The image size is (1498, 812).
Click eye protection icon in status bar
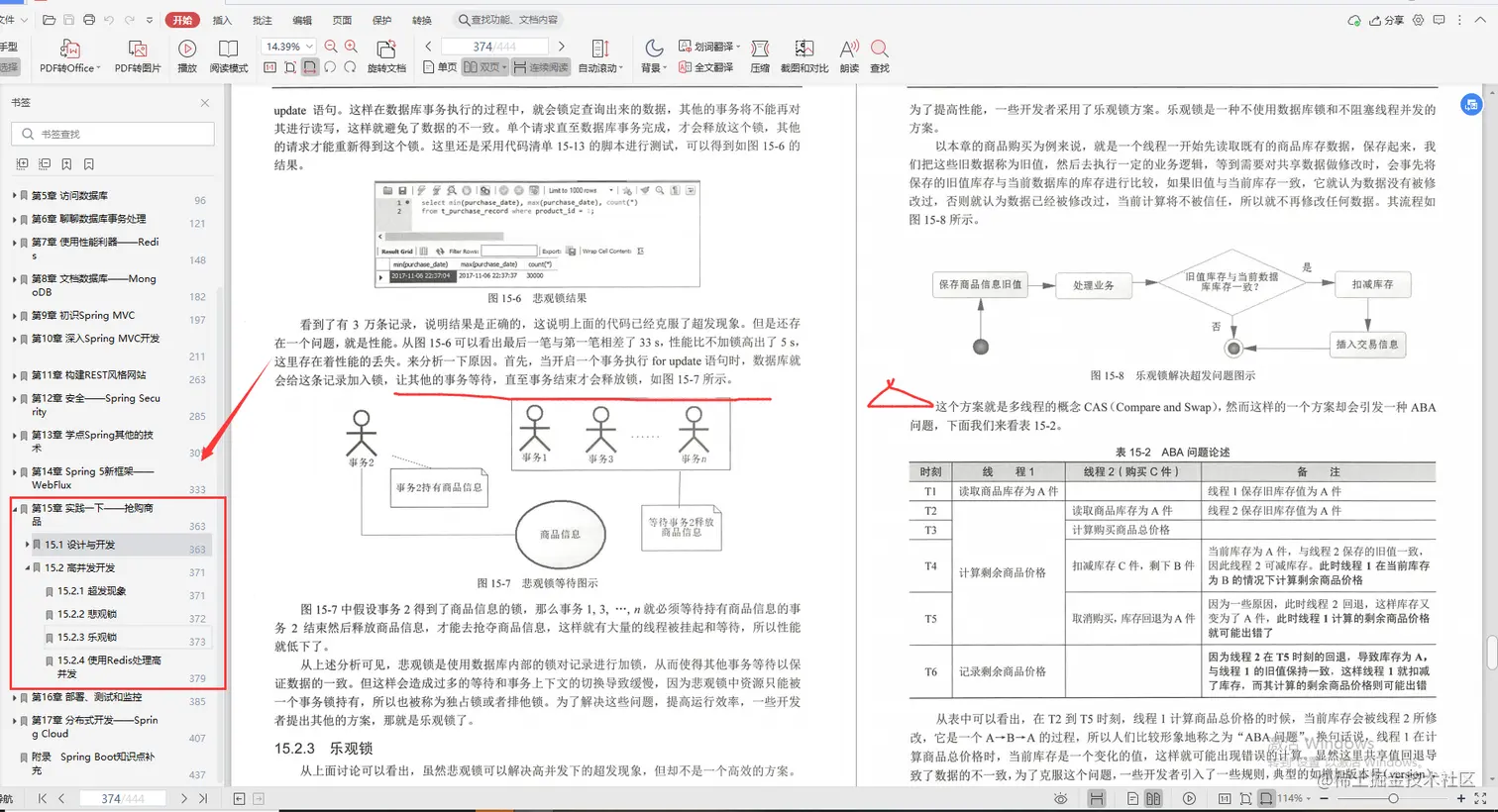(x=1061, y=798)
